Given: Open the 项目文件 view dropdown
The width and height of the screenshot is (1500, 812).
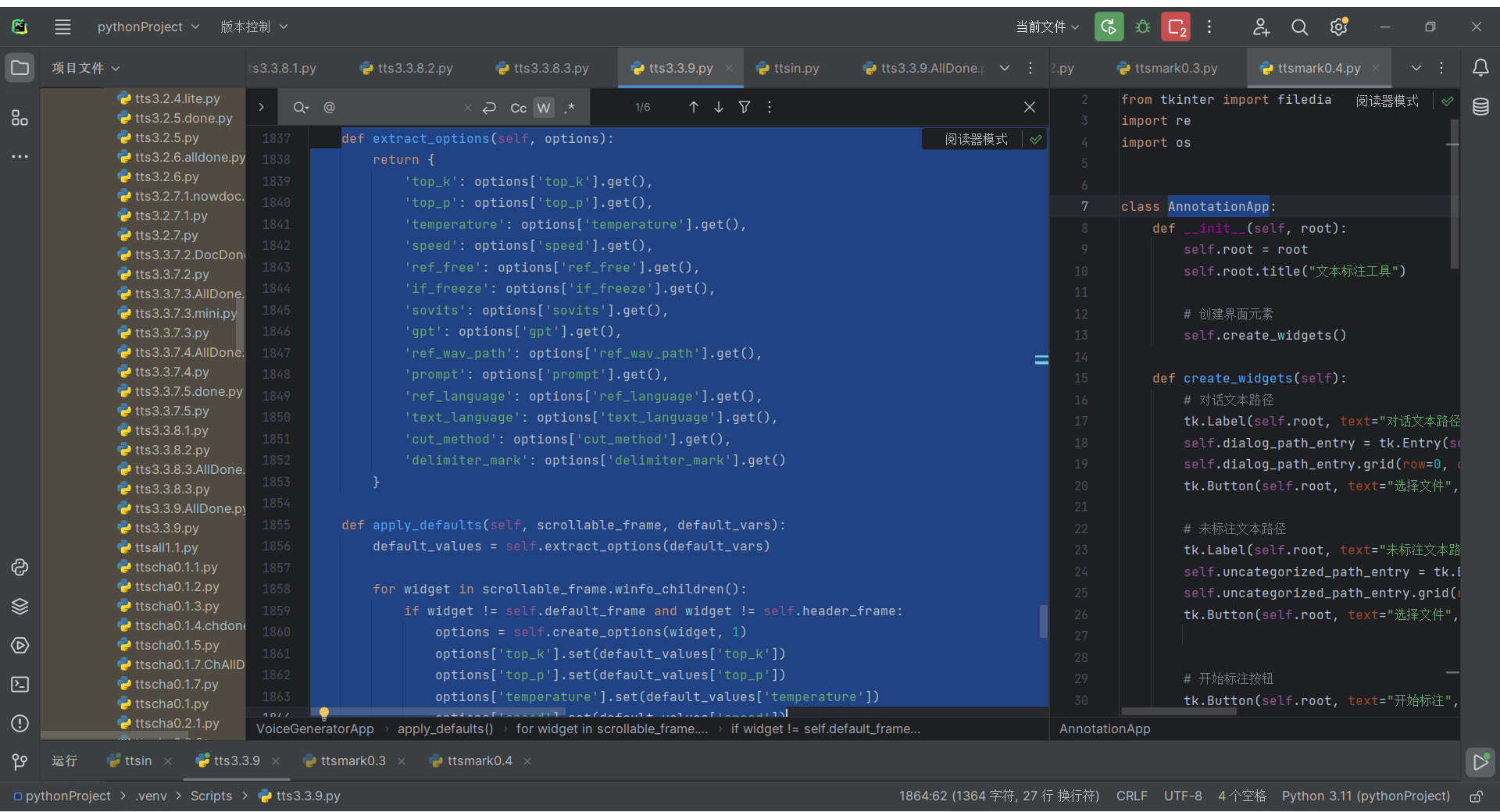Looking at the screenshot, I should (86, 68).
